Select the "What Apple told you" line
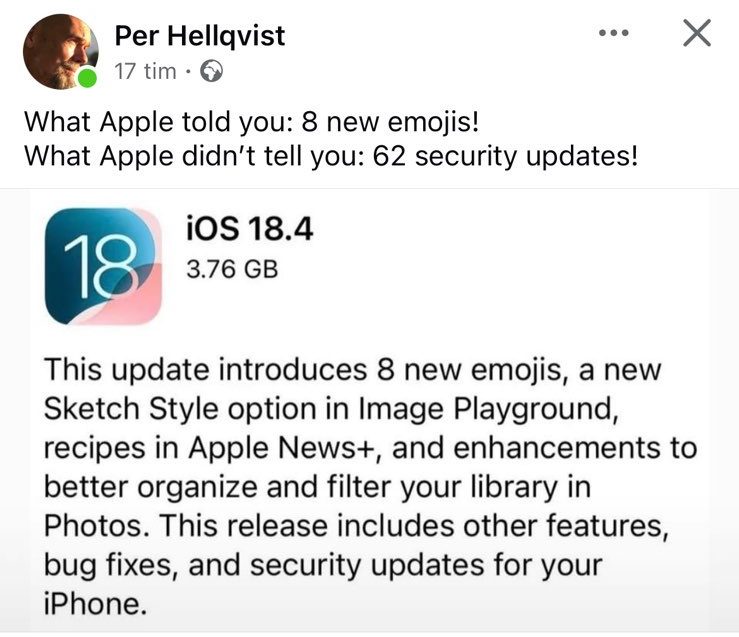This screenshot has height=637, width=739. 252,122
